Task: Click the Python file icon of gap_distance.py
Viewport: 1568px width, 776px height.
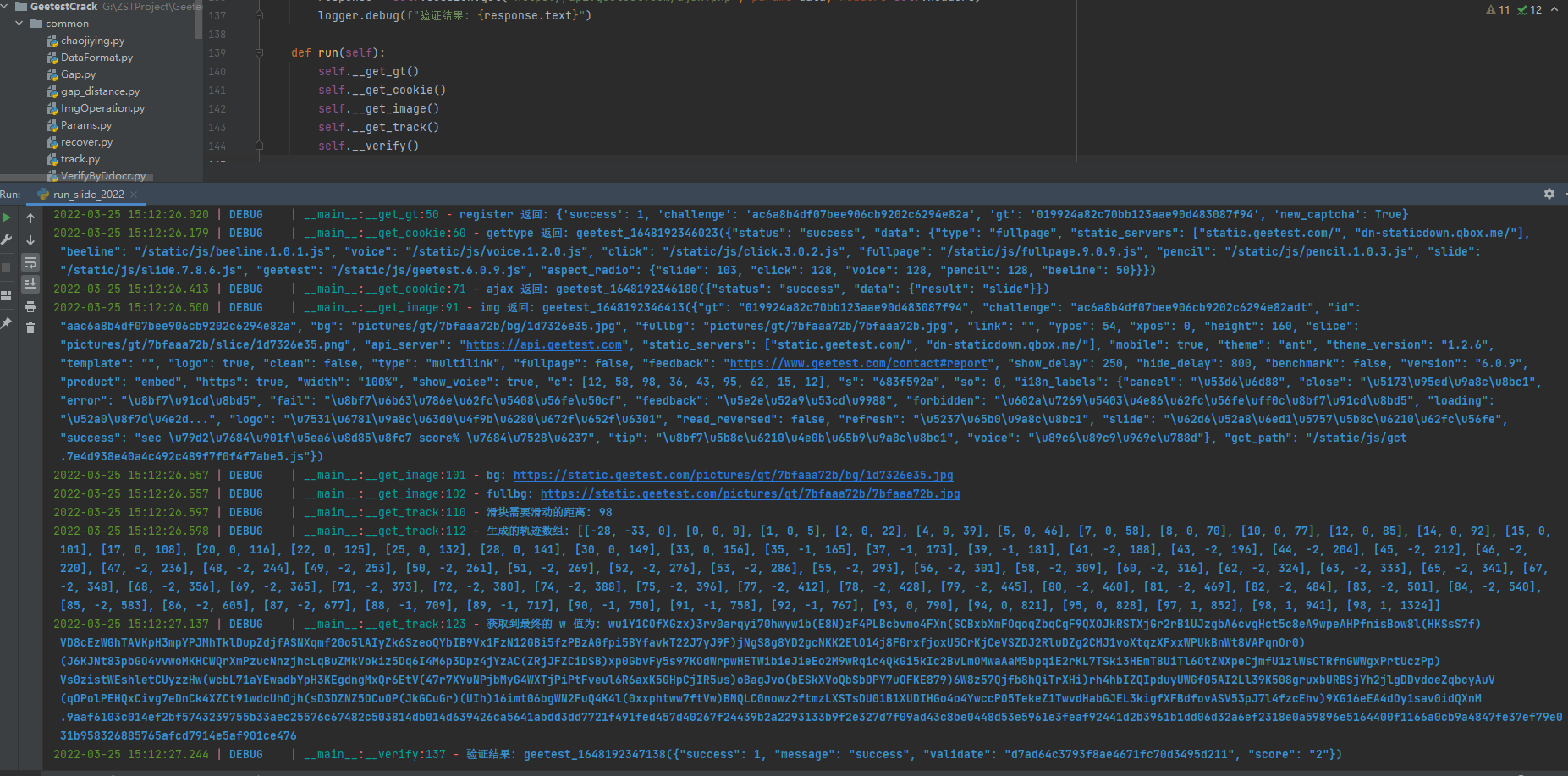Action: point(52,91)
